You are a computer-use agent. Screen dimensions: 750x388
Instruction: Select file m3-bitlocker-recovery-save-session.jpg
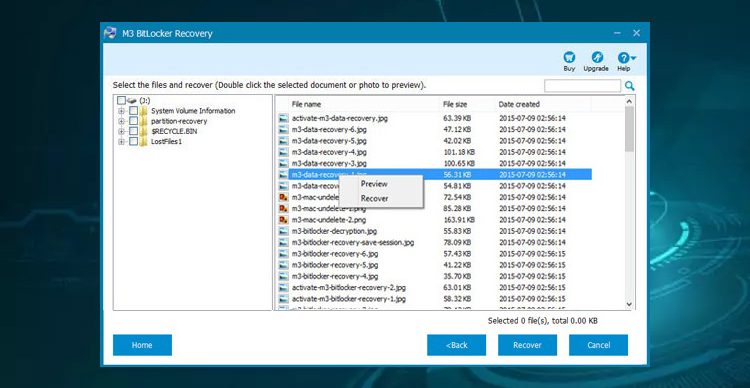pos(353,243)
